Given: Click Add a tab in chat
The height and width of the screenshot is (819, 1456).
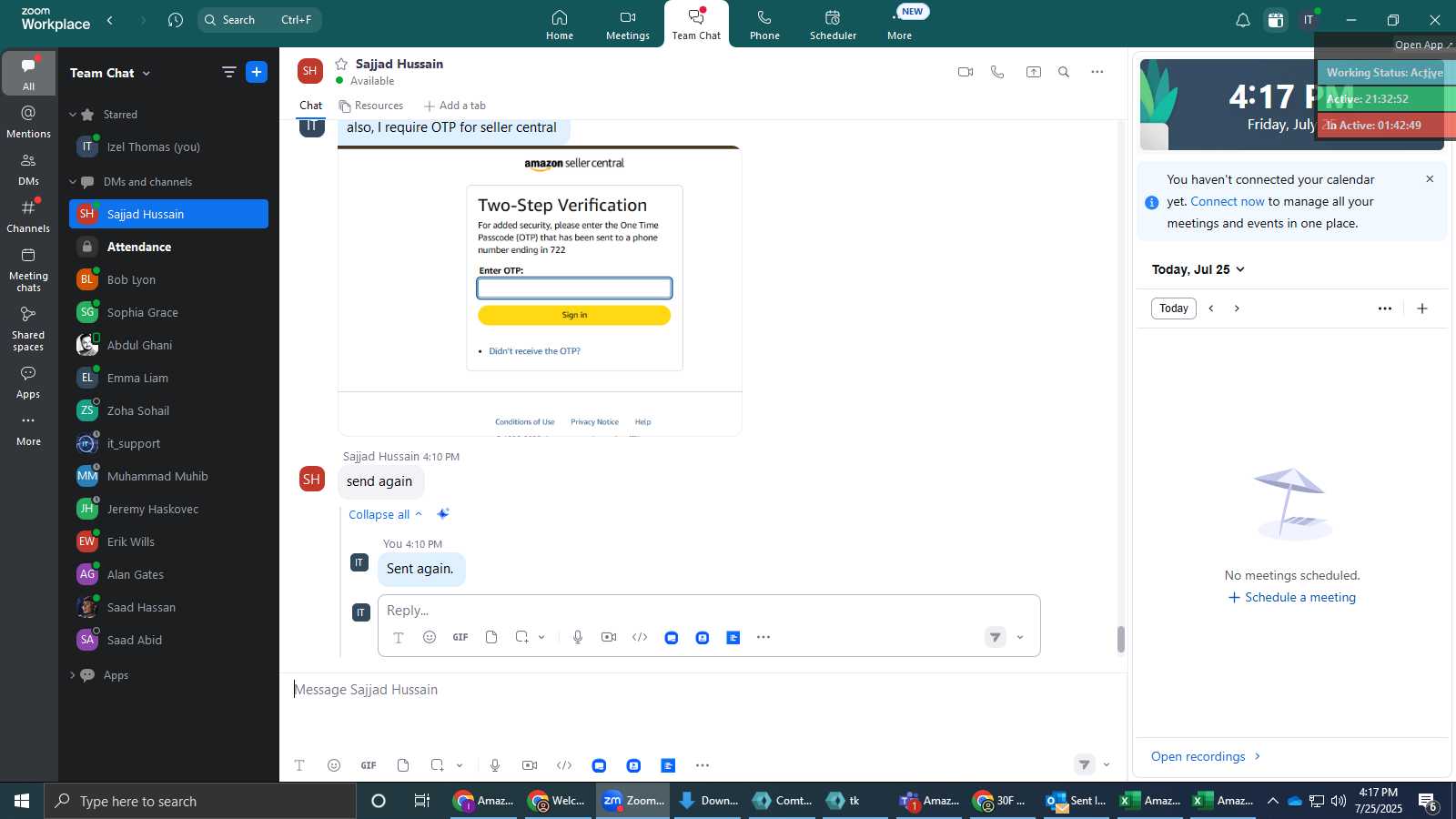Looking at the screenshot, I should point(455,106).
